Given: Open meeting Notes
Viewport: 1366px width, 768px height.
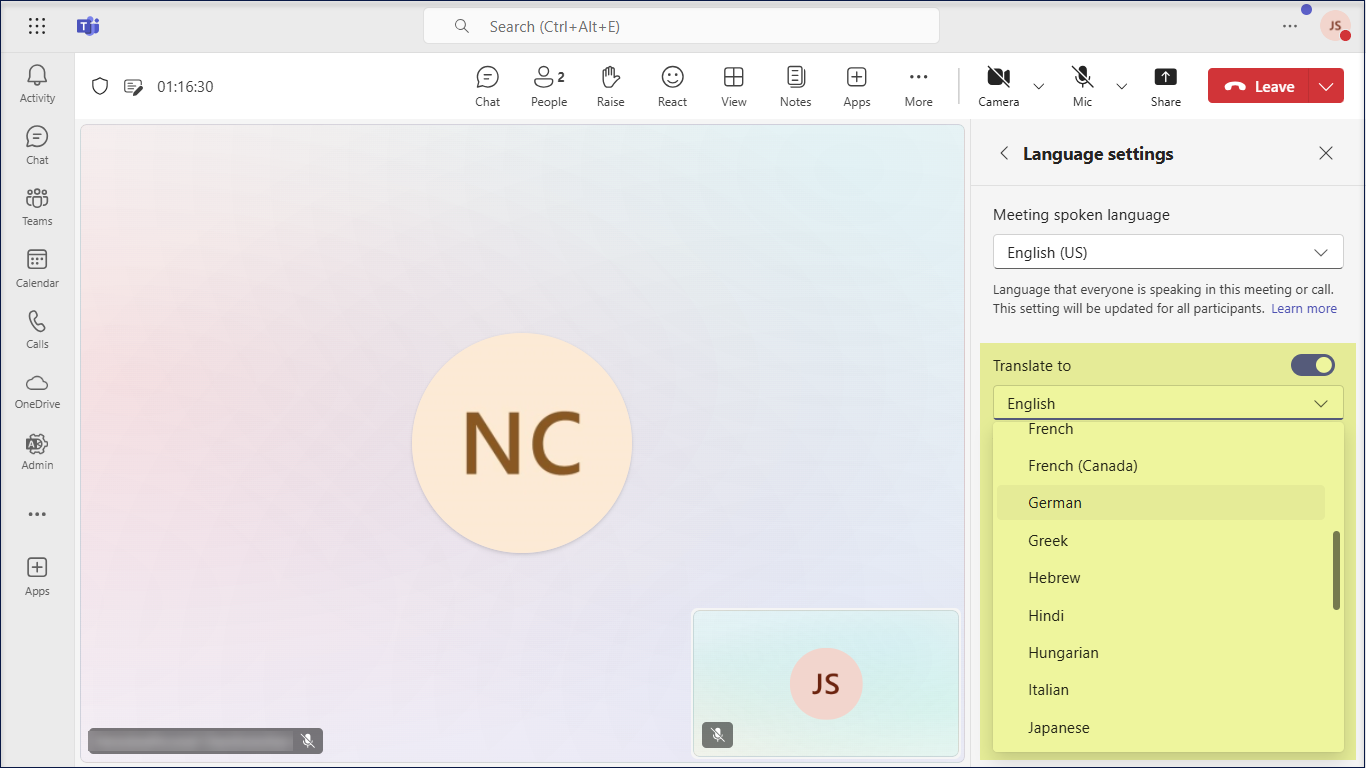Looking at the screenshot, I should [x=795, y=86].
